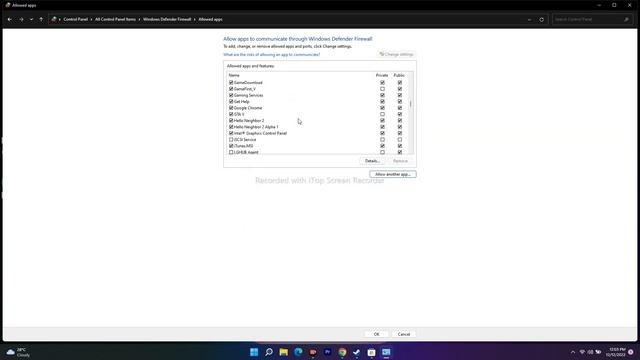Uncheck the Get Help name checkbox
640x360 pixels.
point(231,101)
